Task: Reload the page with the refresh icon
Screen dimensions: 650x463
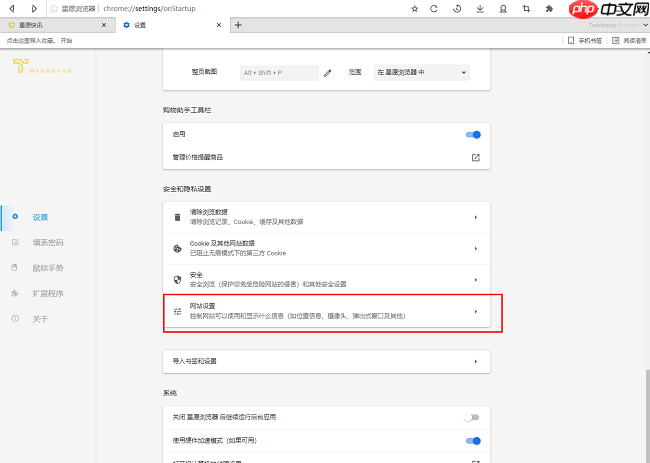Action: (x=434, y=8)
